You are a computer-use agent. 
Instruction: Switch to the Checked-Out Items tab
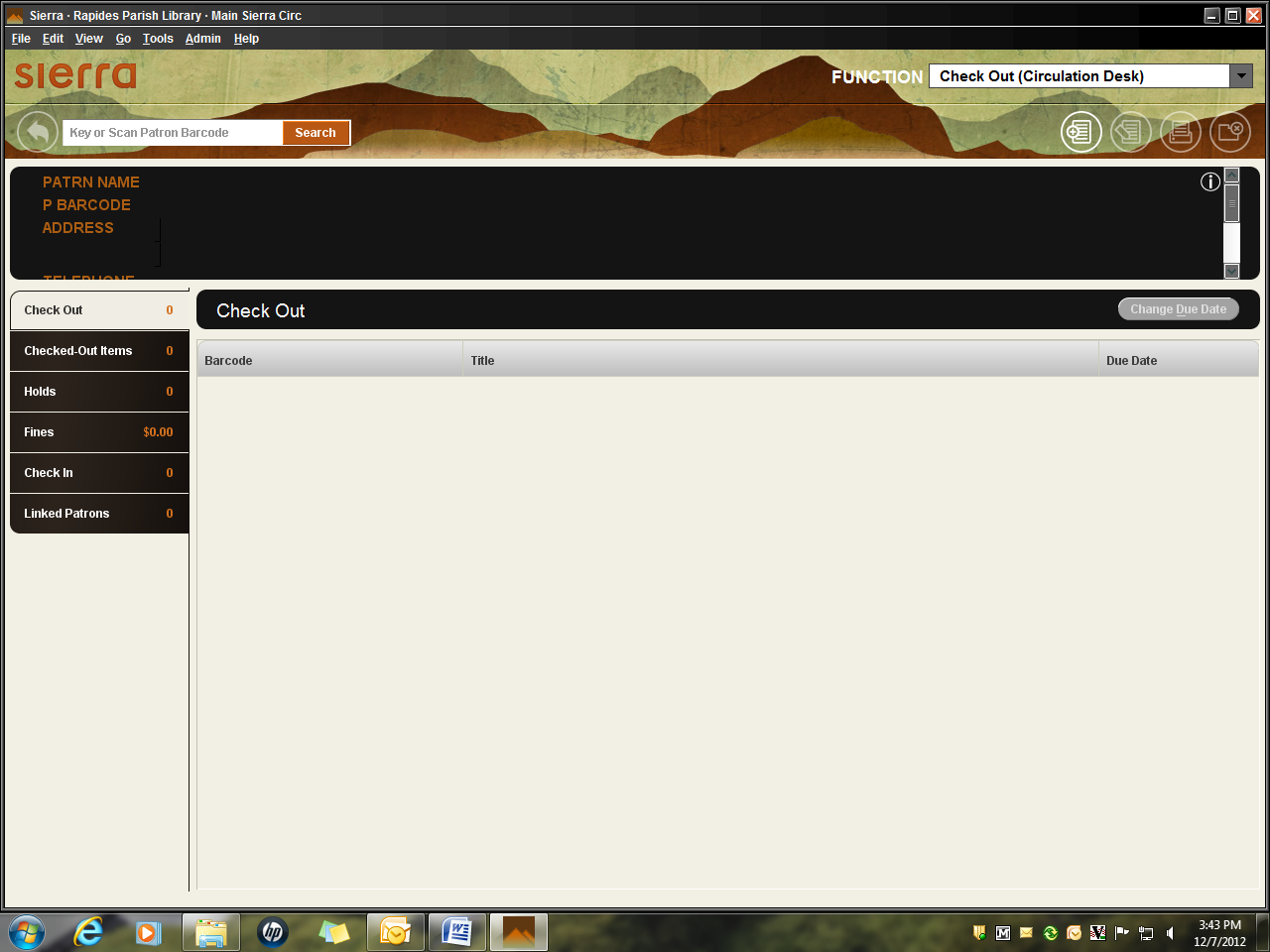98,351
